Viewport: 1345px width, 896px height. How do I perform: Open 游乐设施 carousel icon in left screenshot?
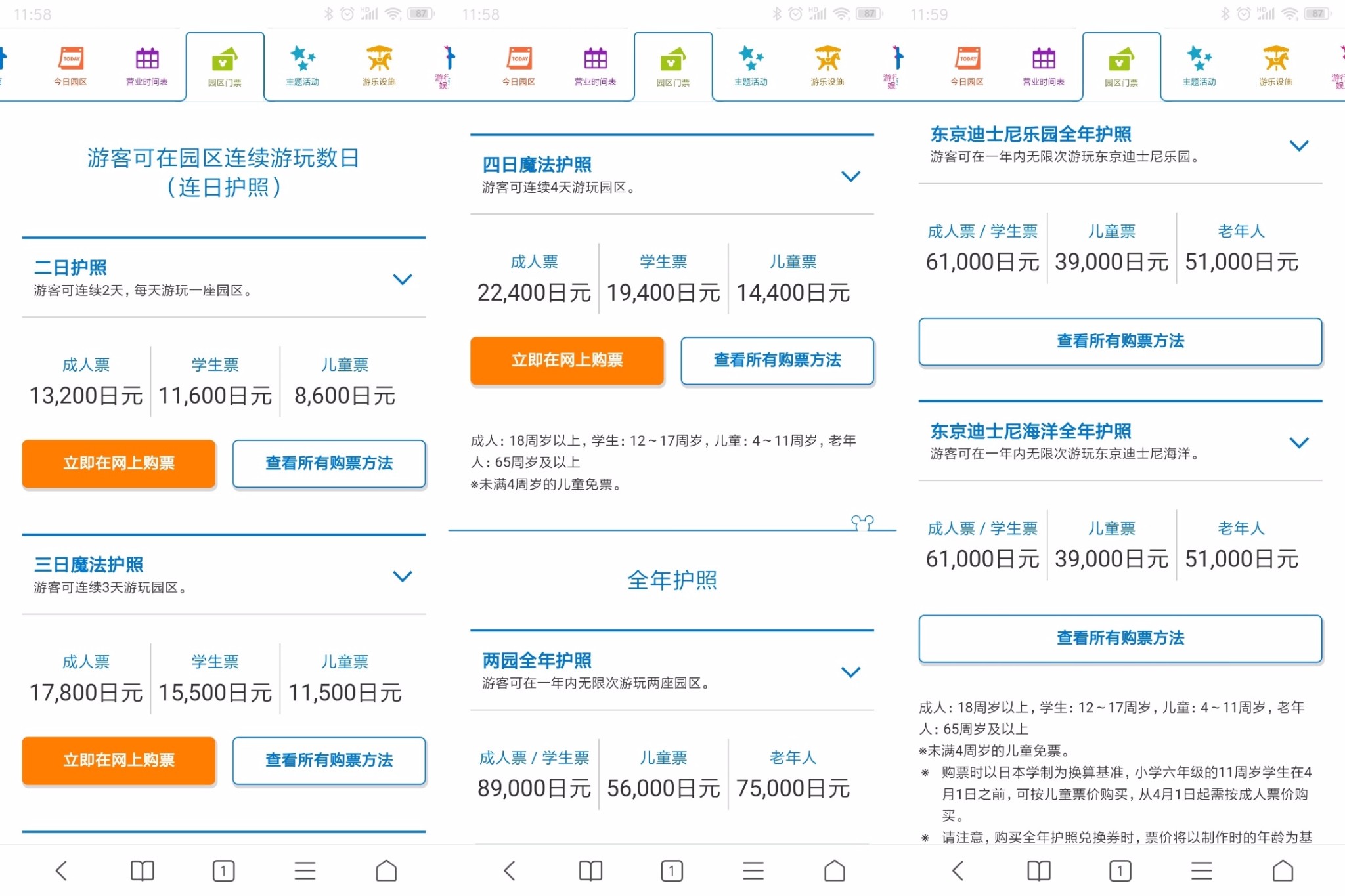coord(379,66)
